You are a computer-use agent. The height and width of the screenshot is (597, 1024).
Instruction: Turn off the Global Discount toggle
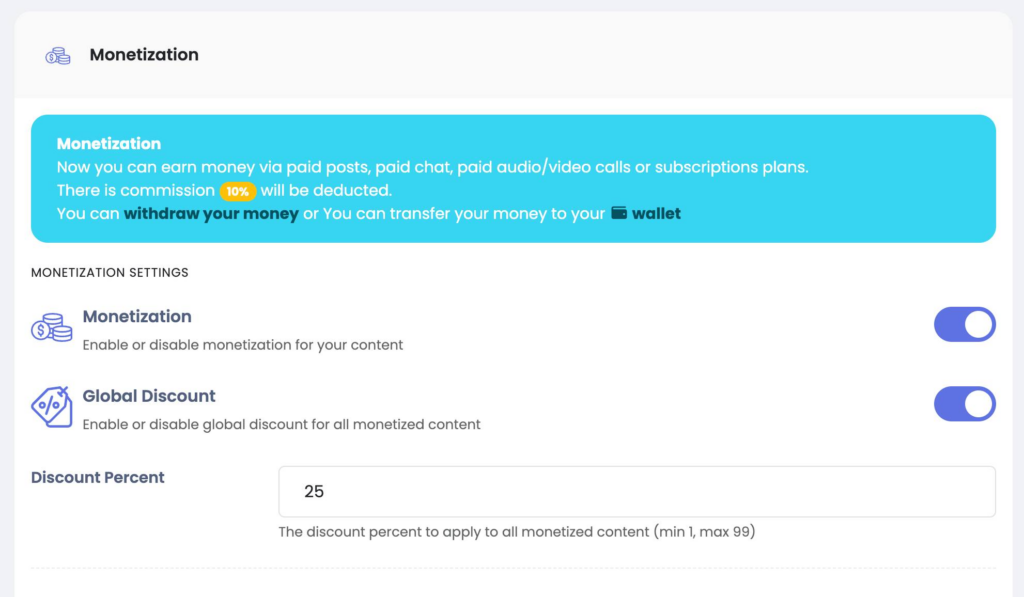click(965, 404)
